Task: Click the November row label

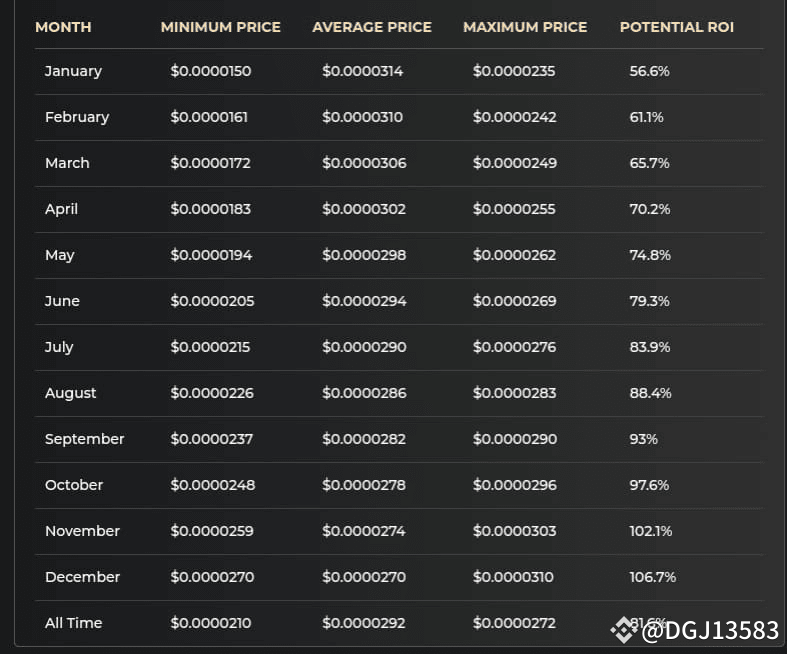Action: [x=82, y=531]
